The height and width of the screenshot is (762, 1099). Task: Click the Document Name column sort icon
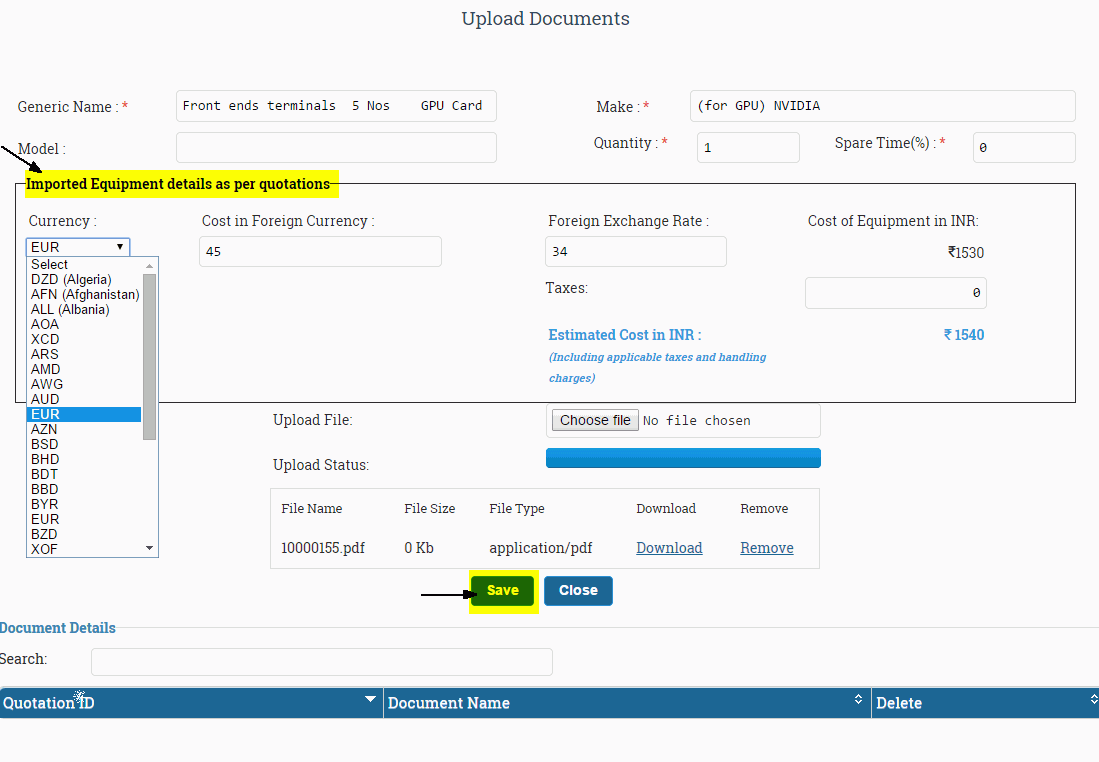pos(858,700)
